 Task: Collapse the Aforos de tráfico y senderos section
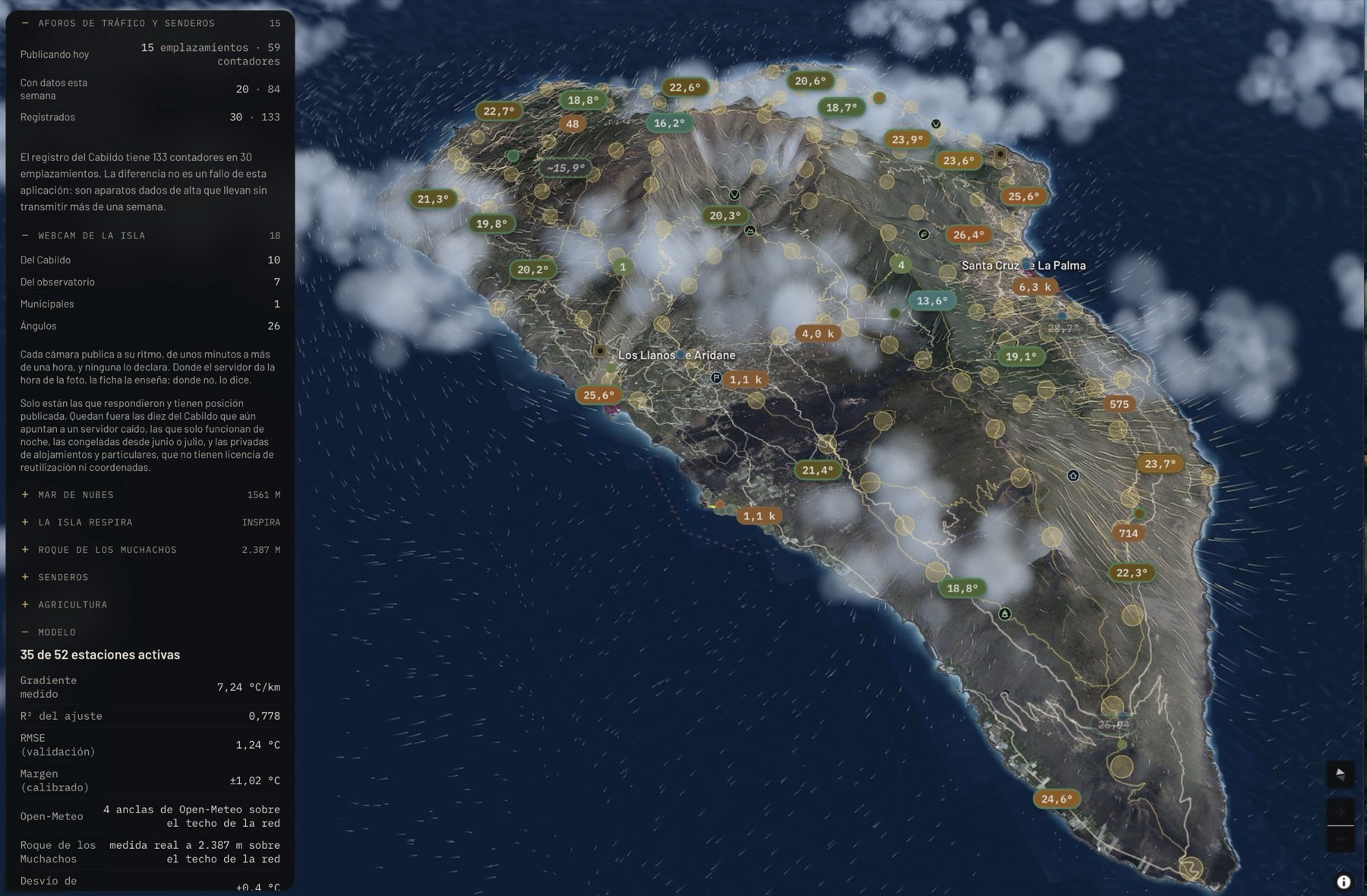point(150,24)
